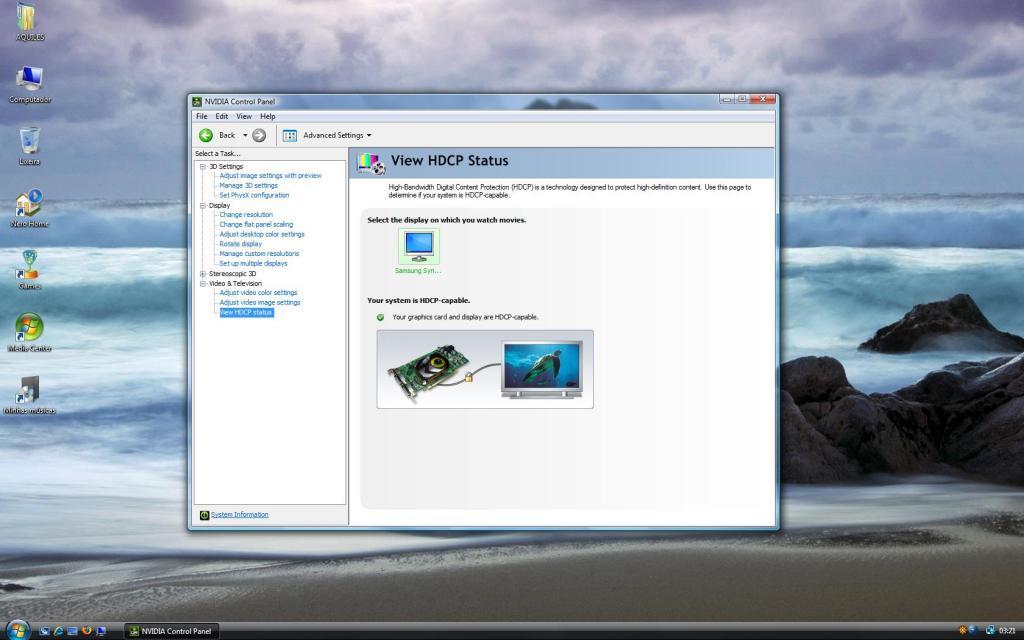Image resolution: width=1024 pixels, height=640 pixels.
Task: Click the 'Samsung Syn...' display label
Action: [418, 271]
